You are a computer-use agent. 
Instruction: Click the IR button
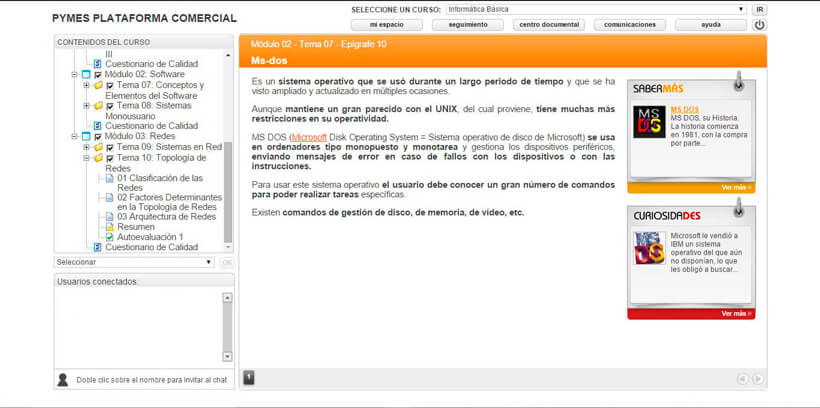760,9
